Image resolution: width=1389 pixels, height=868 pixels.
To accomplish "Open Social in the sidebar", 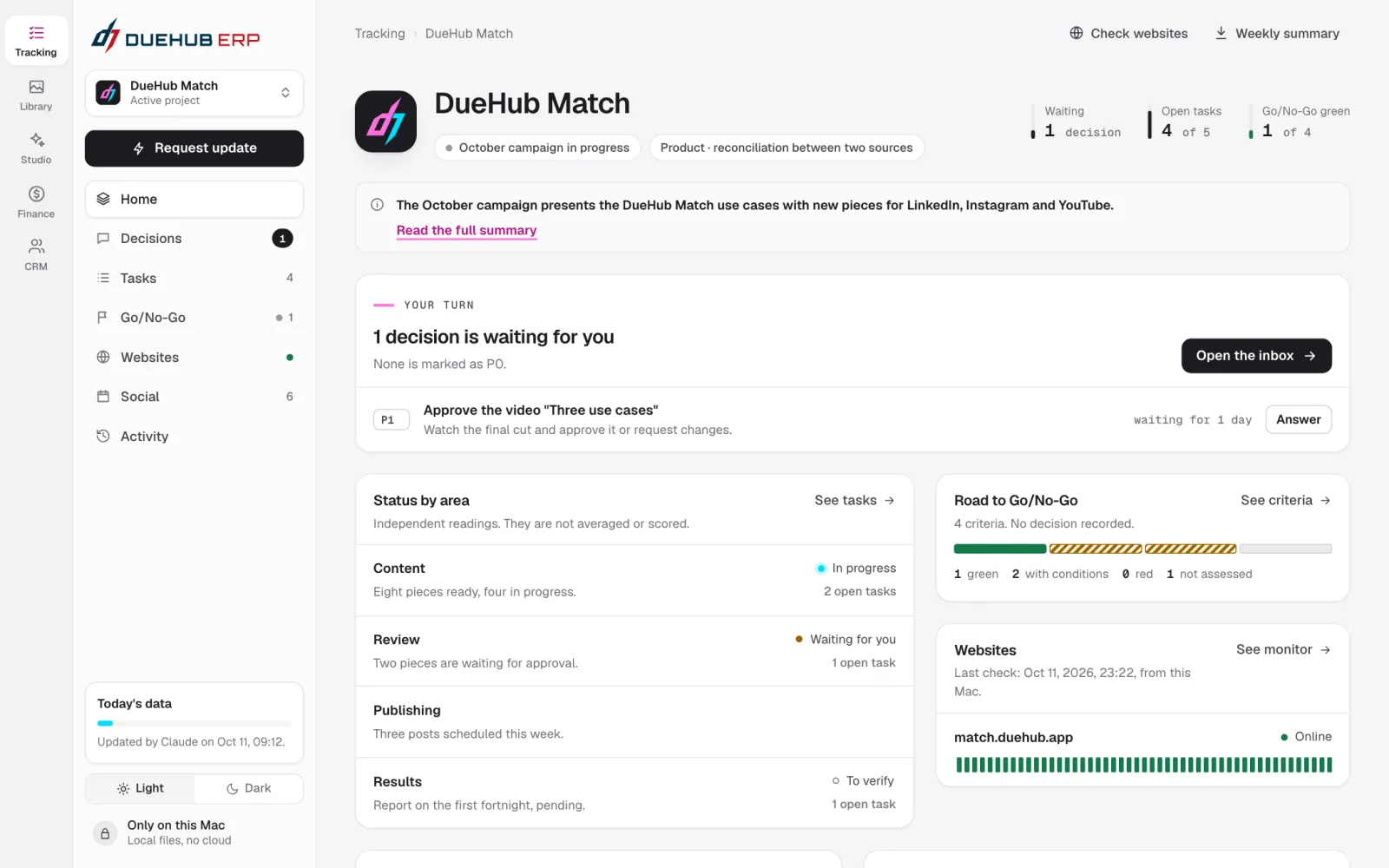I will (194, 397).
